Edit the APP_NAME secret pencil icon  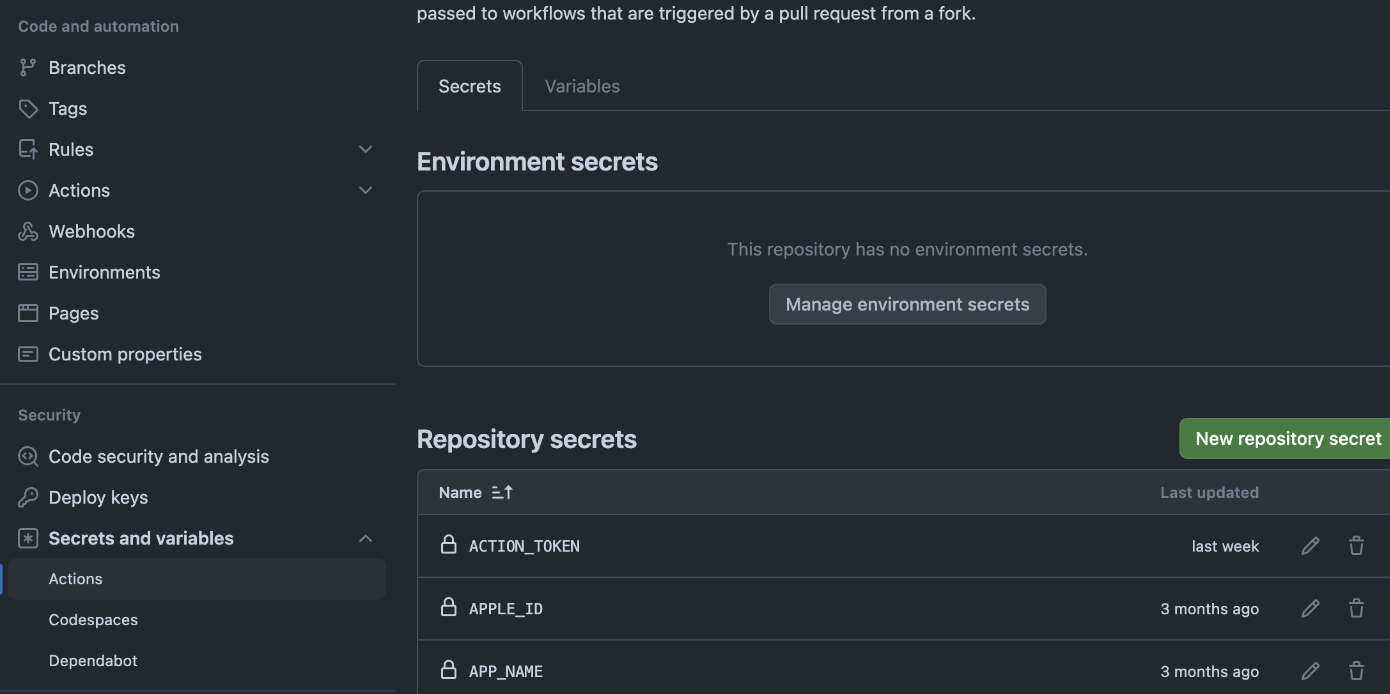(x=1310, y=671)
